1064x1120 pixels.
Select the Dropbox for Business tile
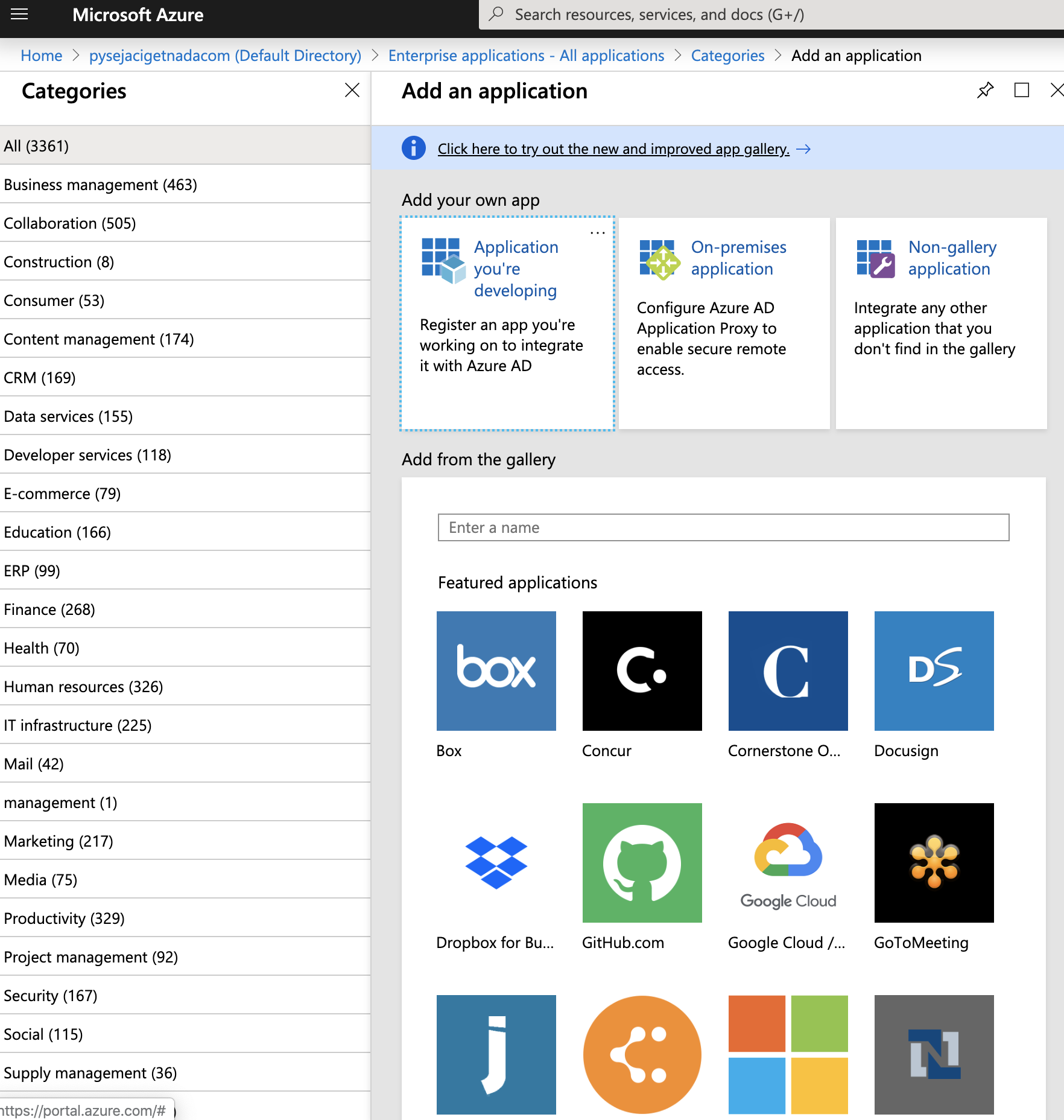click(x=496, y=863)
